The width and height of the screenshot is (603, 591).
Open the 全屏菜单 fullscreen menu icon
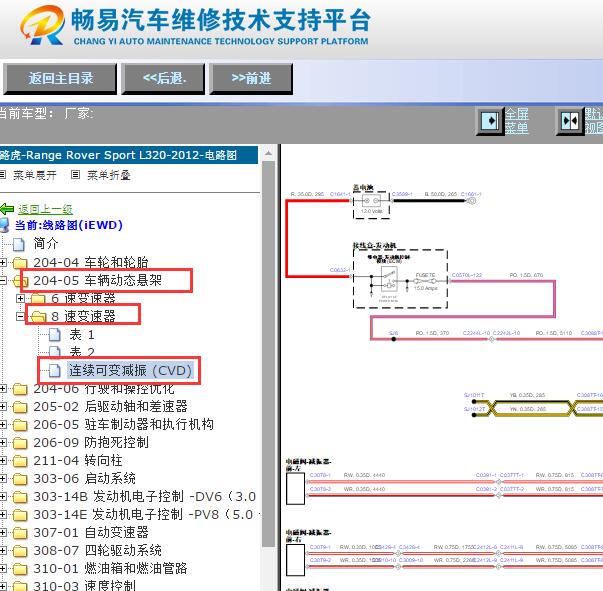pyautogui.click(x=490, y=121)
